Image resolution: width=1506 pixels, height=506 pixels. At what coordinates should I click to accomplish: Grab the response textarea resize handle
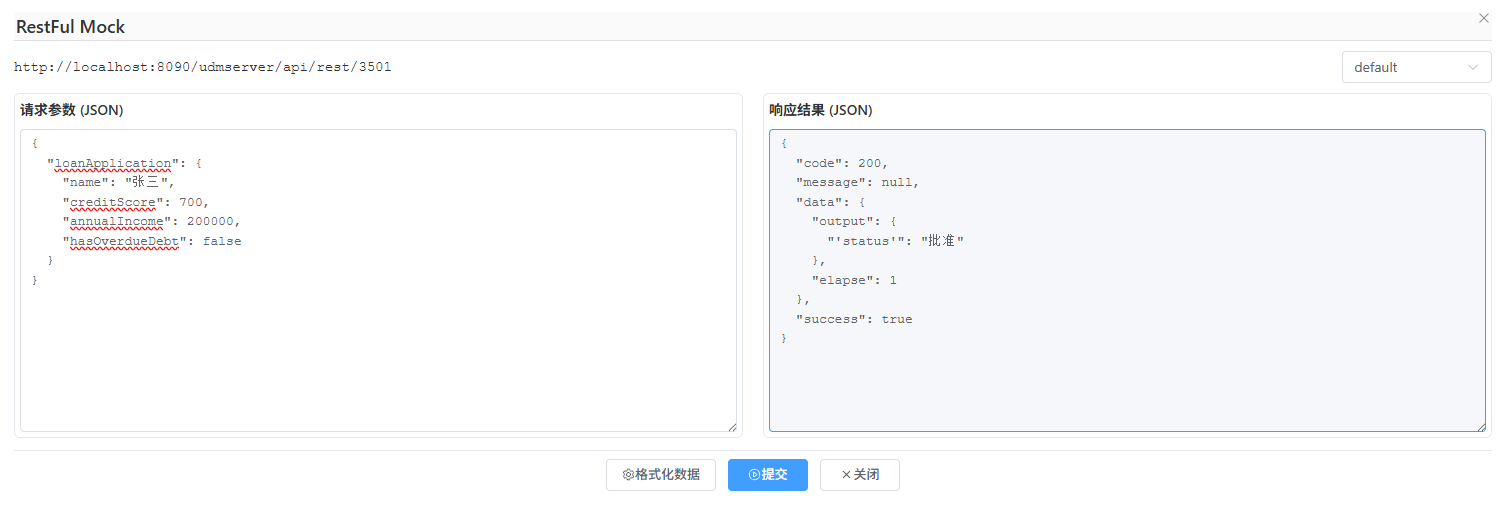1480,427
